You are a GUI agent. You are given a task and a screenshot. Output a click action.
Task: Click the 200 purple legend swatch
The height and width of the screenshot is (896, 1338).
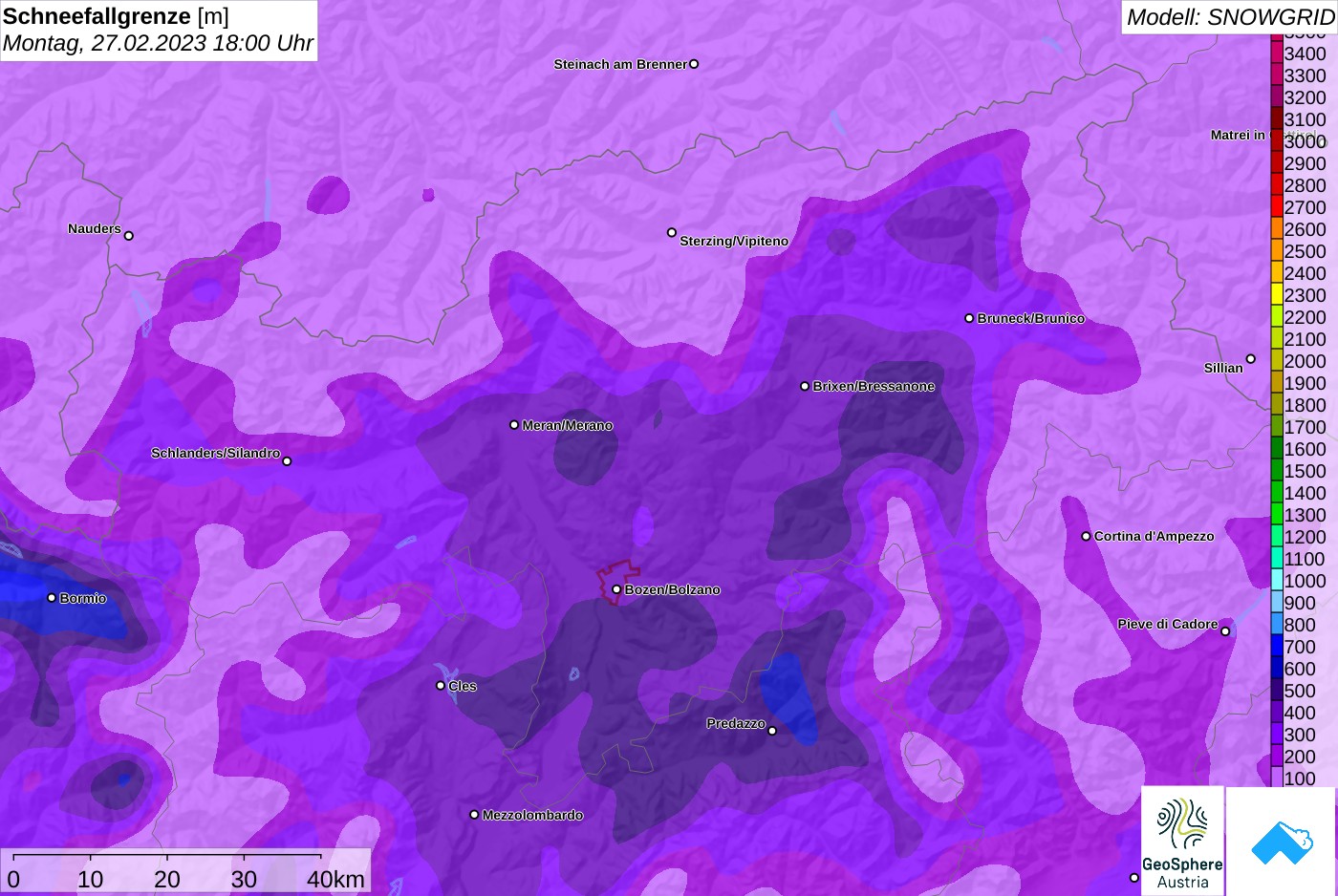click(1277, 756)
